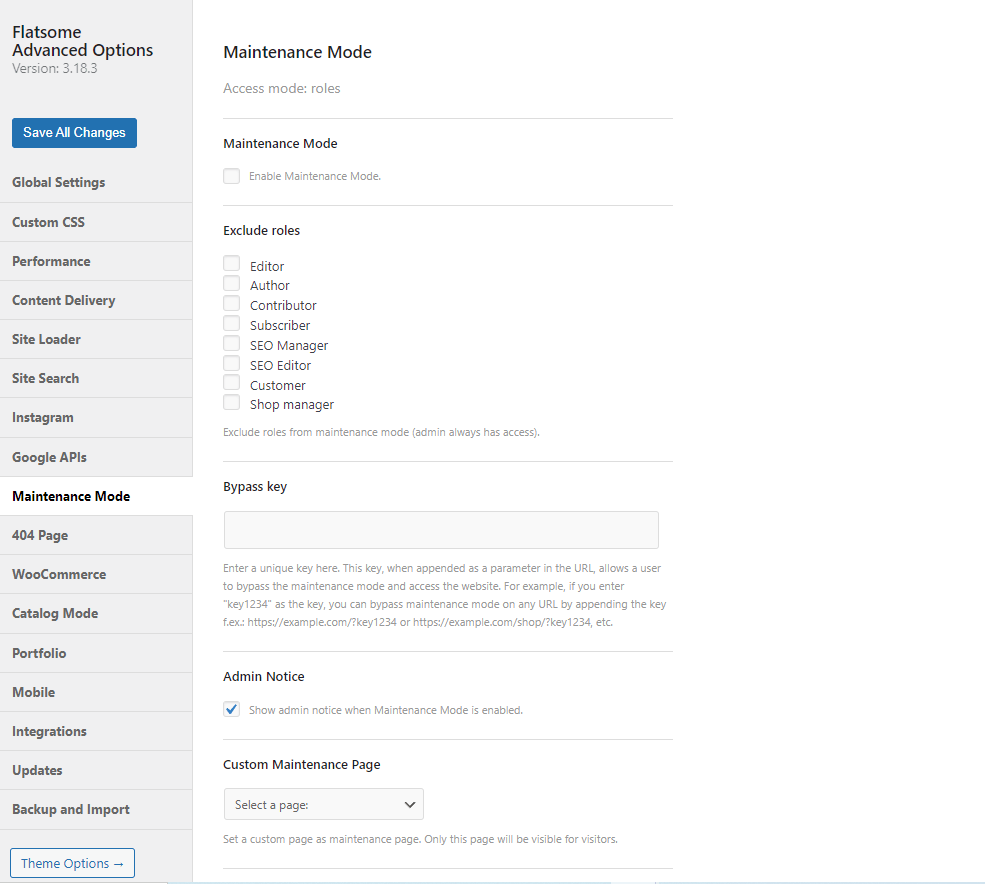Click the Save All Changes button
Image resolution: width=985 pixels, height=884 pixels.
74,133
